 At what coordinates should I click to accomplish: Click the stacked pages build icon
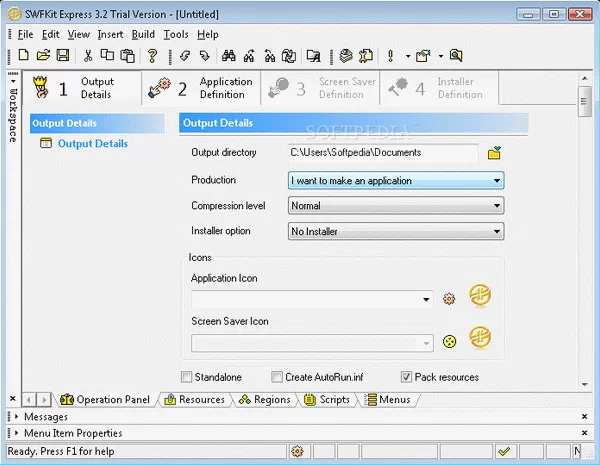coord(346,56)
